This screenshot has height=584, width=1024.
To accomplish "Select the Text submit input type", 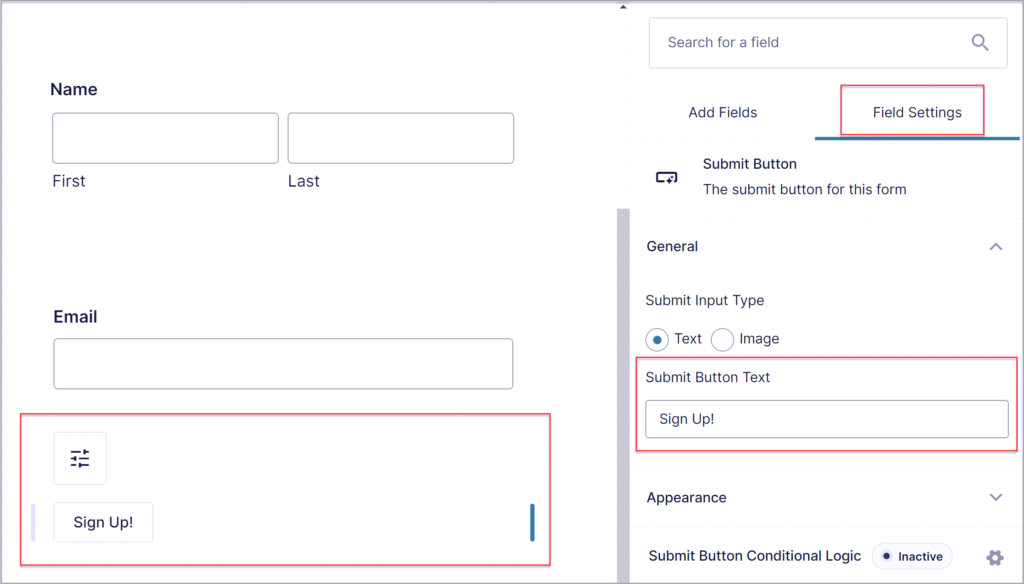I will click(658, 339).
